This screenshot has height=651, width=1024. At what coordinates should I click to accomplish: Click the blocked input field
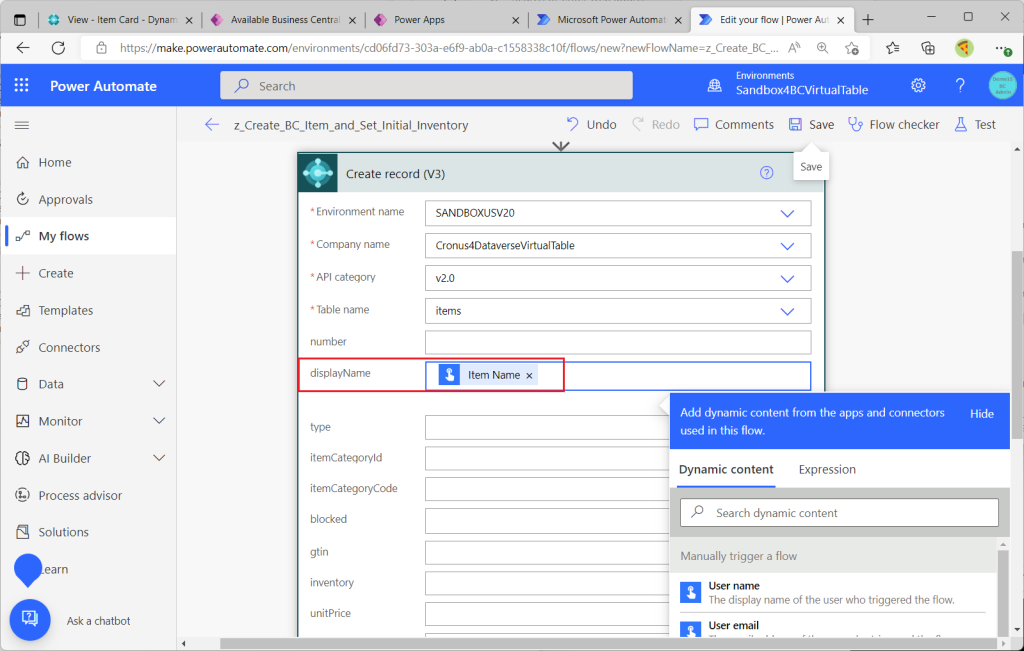coord(547,520)
